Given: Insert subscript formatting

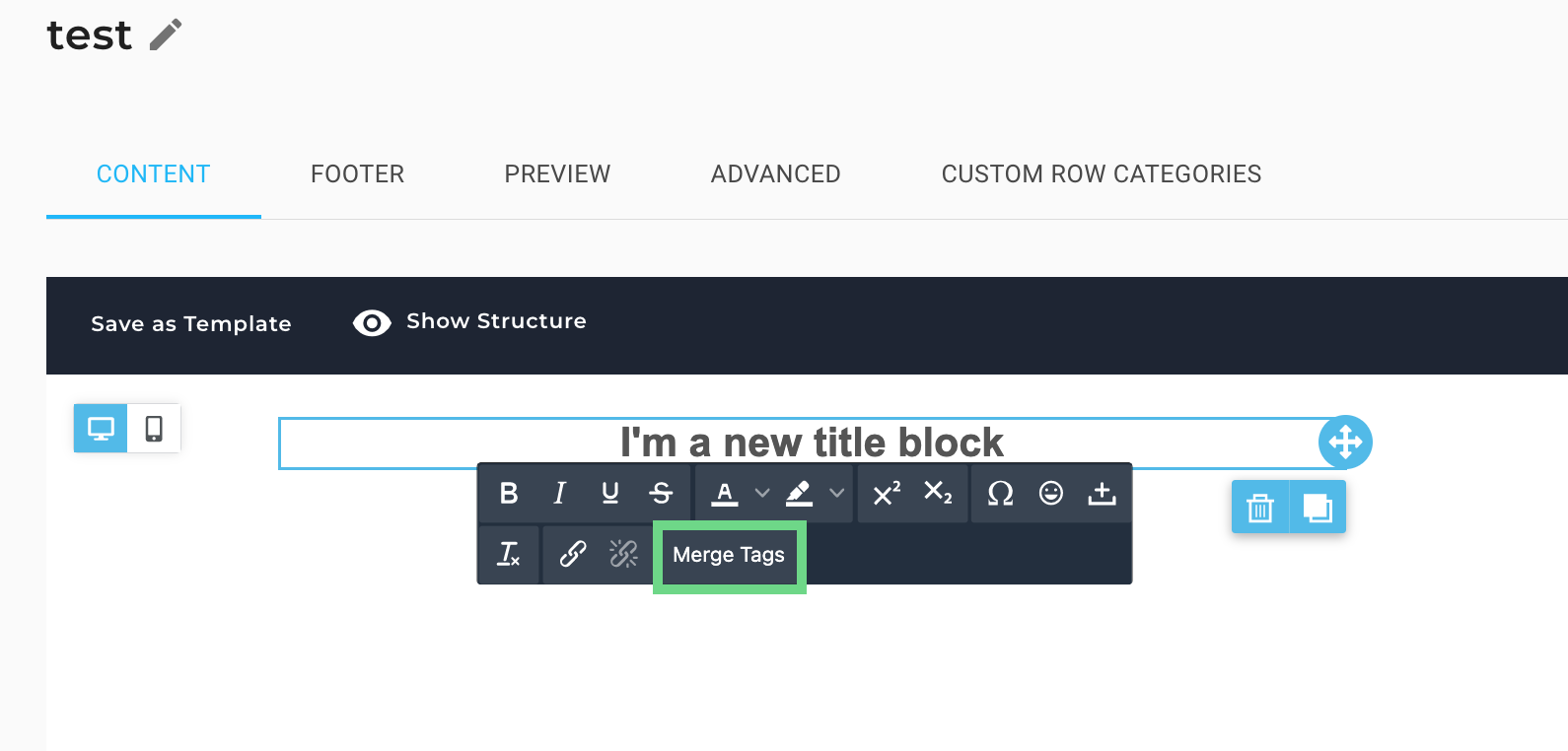Looking at the screenshot, I should tap(938, 493).
